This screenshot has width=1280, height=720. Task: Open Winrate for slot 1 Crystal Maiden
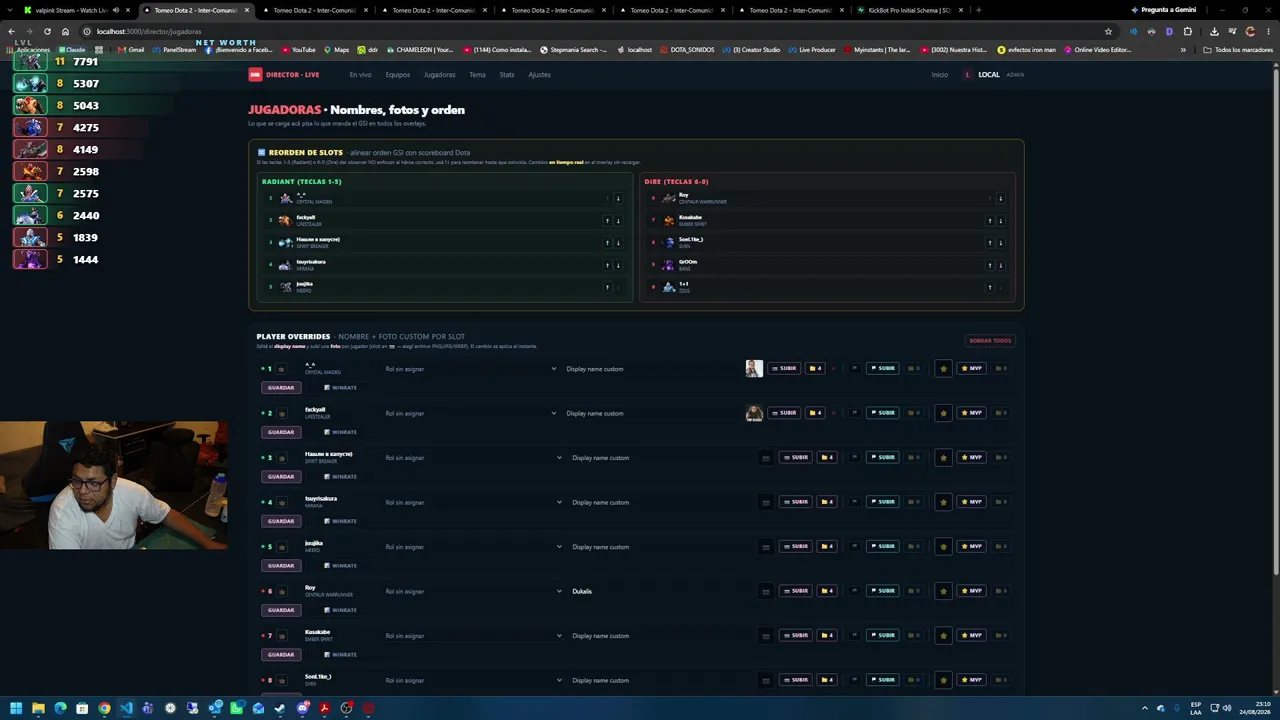341,387
